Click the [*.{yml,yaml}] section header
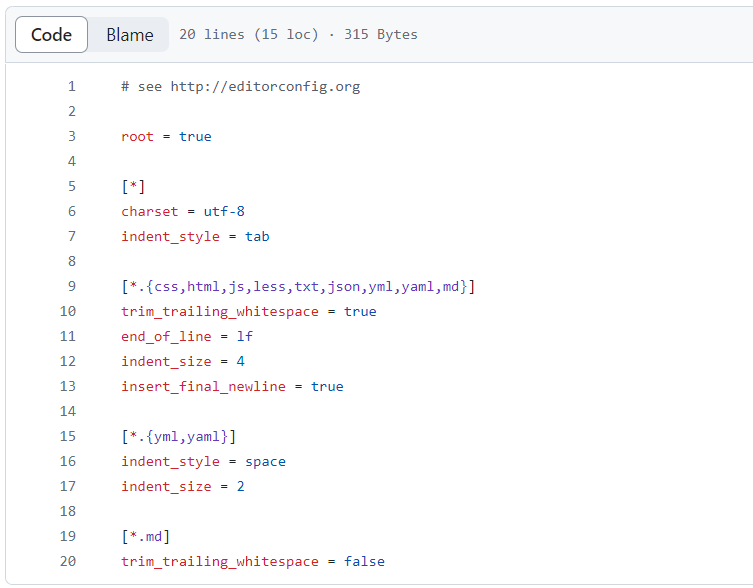The width and height of the screenshot is (753, 588). 179,437
